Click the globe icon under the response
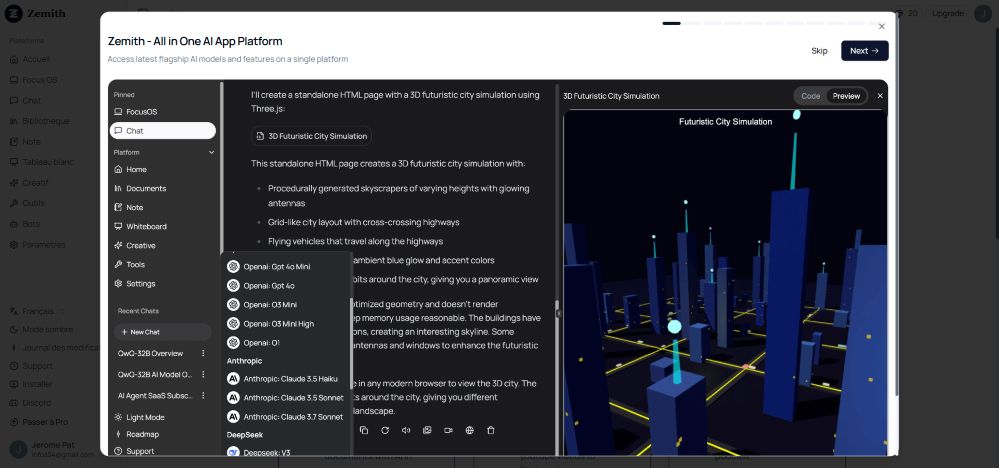This screenshot has width=999, height=468. (x=470, y=430)
